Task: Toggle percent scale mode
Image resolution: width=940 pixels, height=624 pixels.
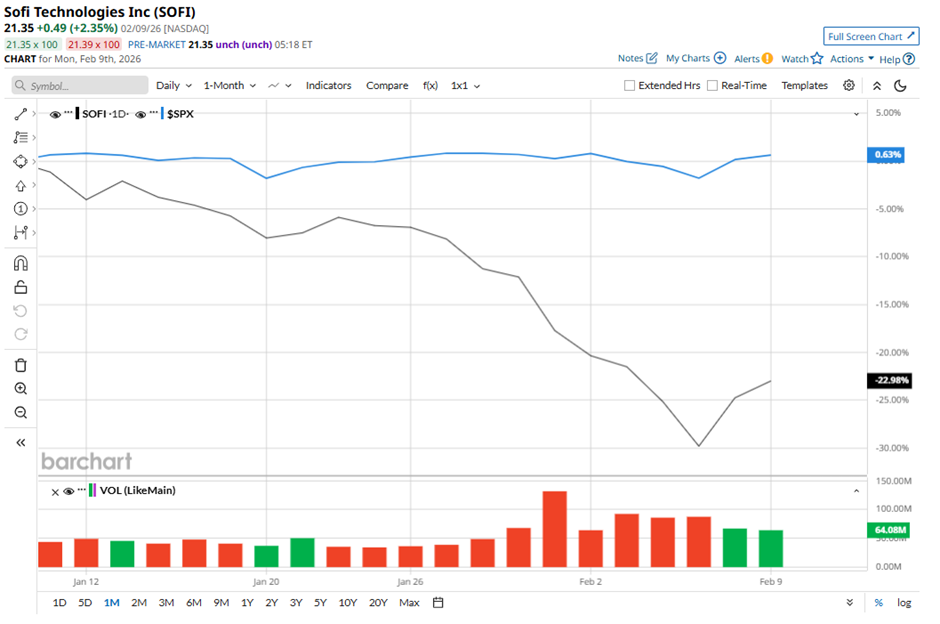Action: coord(878,602)
